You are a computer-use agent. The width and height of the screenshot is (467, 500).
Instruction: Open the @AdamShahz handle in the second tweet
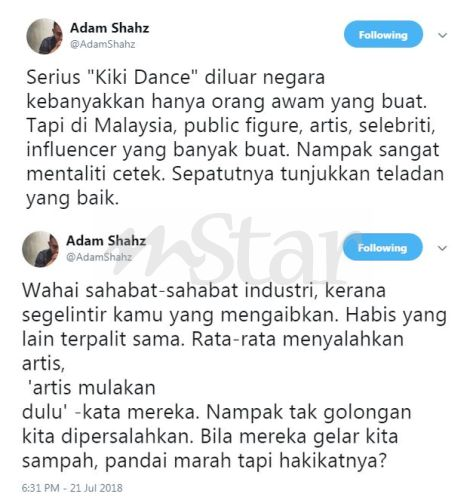pos(99,257)
